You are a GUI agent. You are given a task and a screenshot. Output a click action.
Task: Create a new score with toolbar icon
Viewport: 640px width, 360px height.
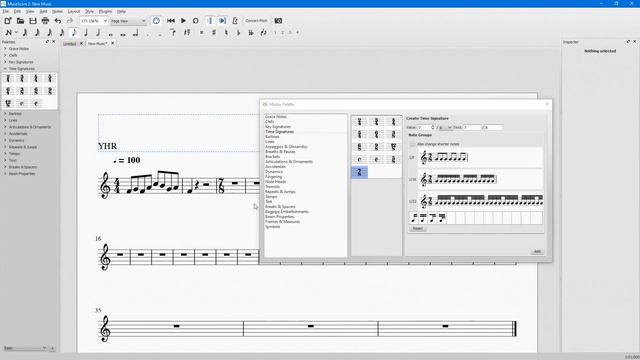(8, 21)
